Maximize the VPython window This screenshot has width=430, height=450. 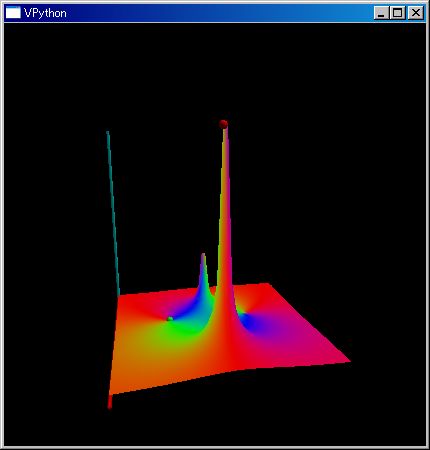click(398, 13)
